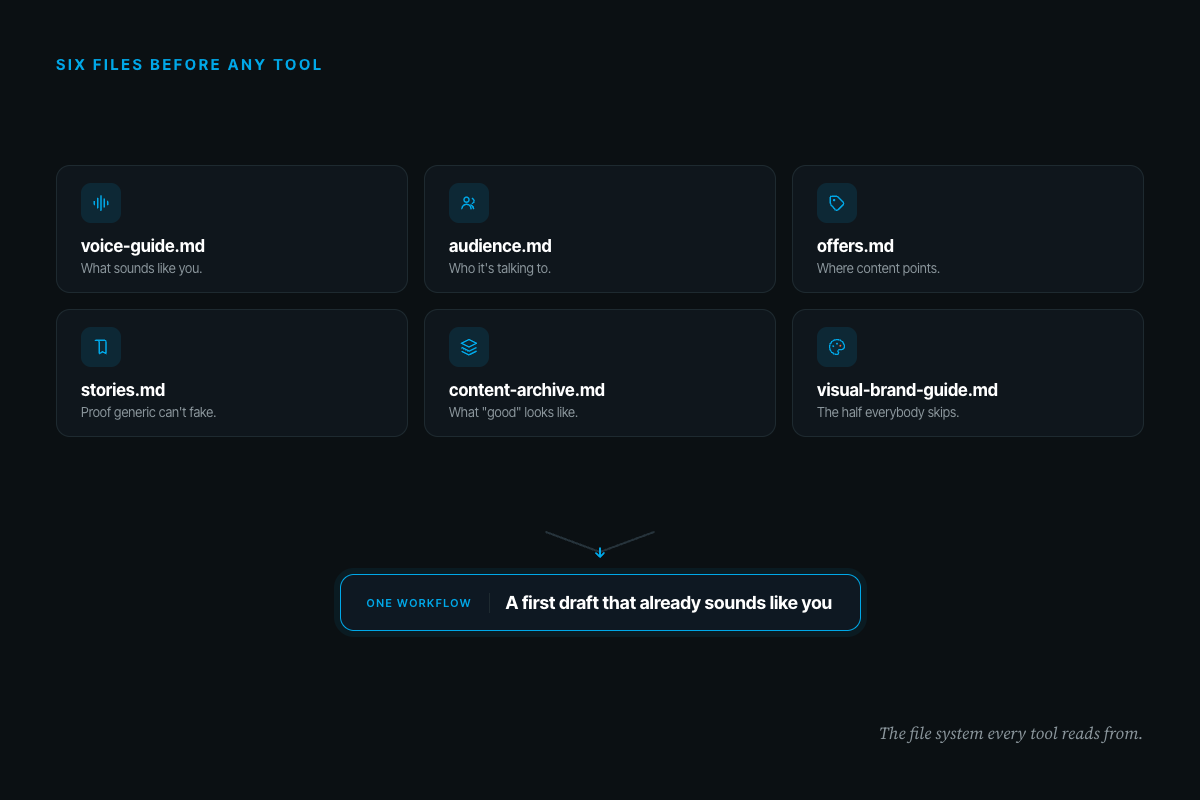Screen dimensions: 1200x800
Task: Click the waveform icon on voice-guide.md card
Action: pyautogui.click(x=101, y=203)
